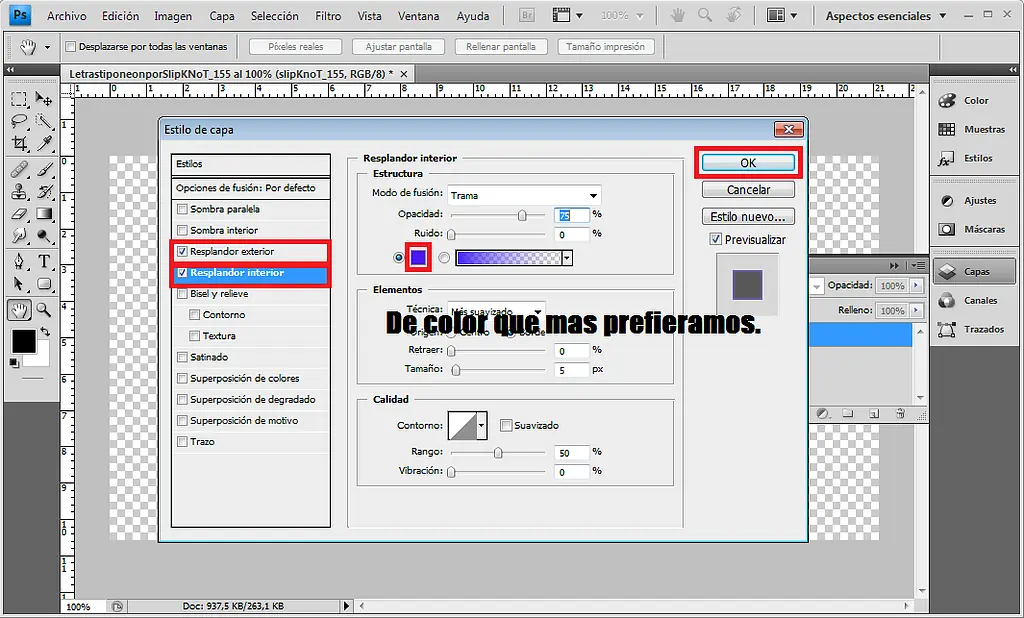
Task: Select the Move tool
Action: (x=44, y=99)
